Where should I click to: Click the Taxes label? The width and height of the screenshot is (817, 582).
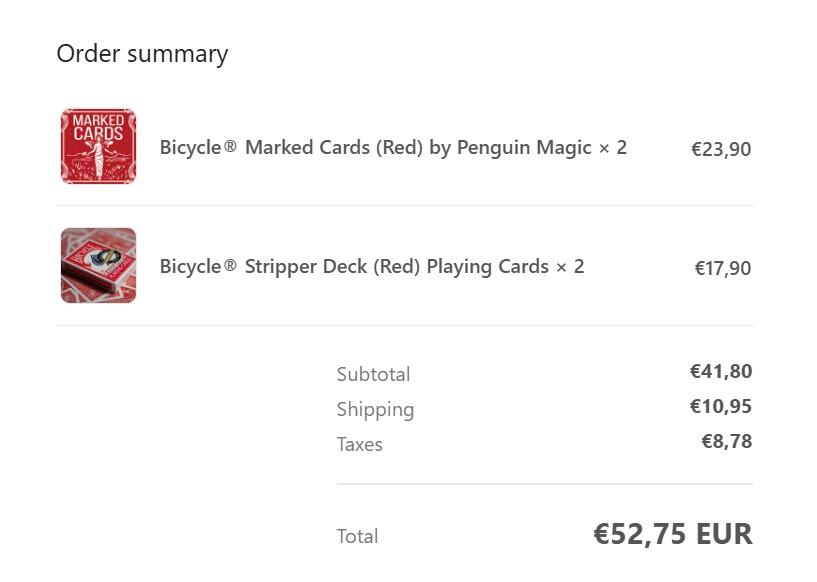(360, 444)
